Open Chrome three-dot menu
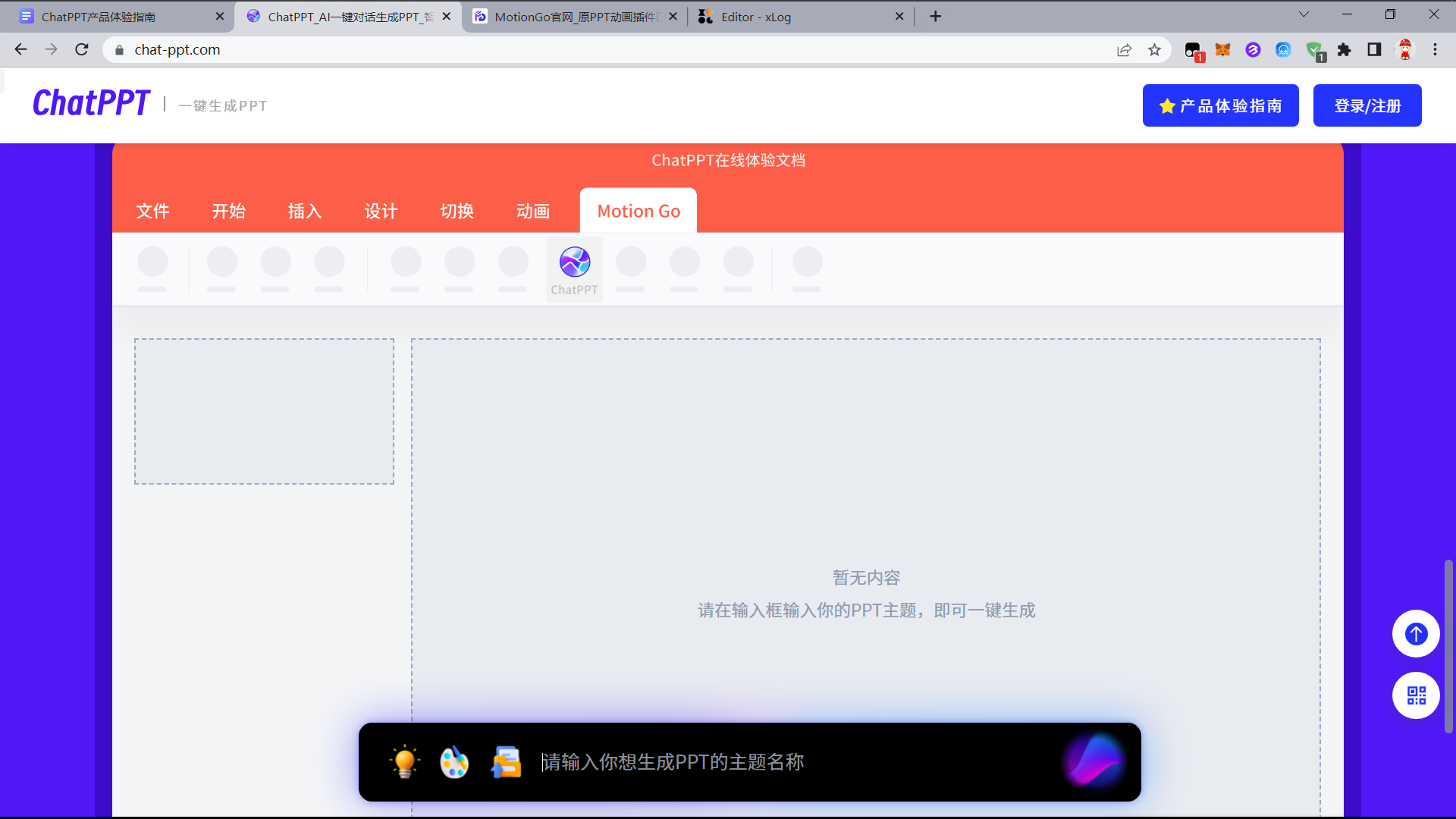The width and height of the screenshot is (1456, 819). [1435, 50]
